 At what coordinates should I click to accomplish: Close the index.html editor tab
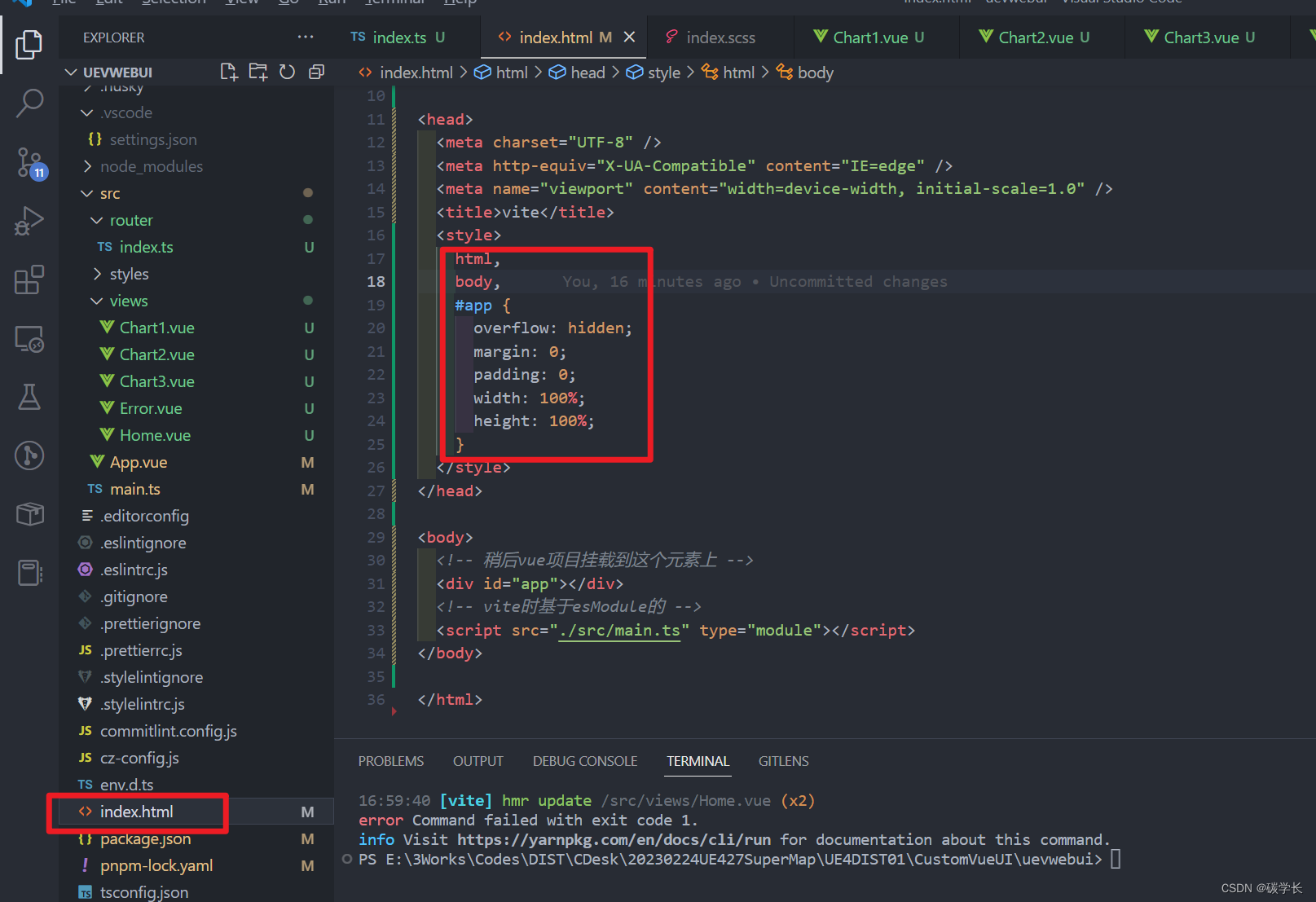point(629,37)
